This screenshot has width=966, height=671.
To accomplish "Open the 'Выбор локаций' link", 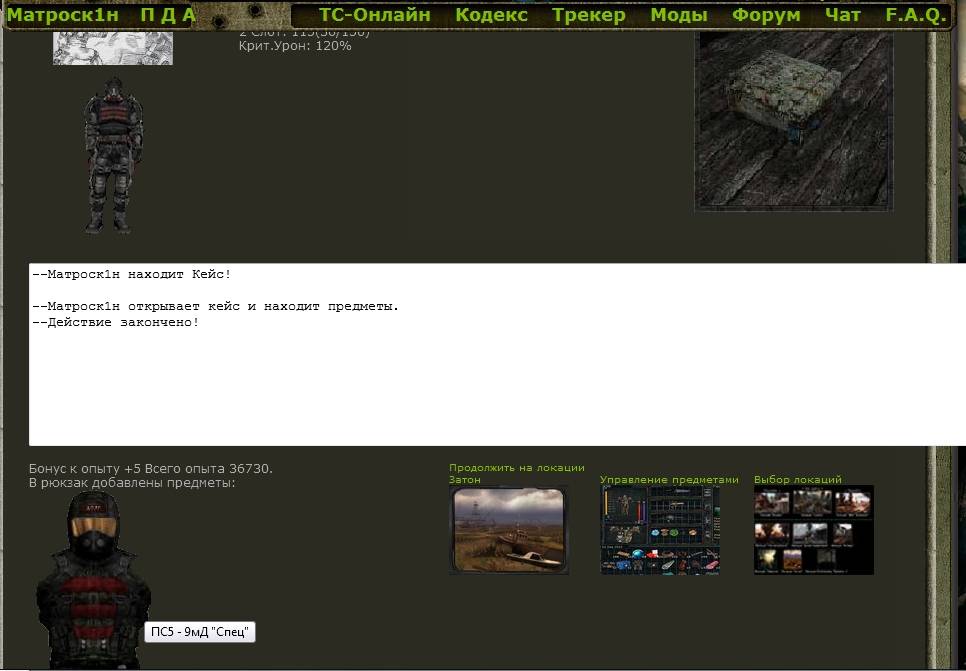I will pos(798,479).
